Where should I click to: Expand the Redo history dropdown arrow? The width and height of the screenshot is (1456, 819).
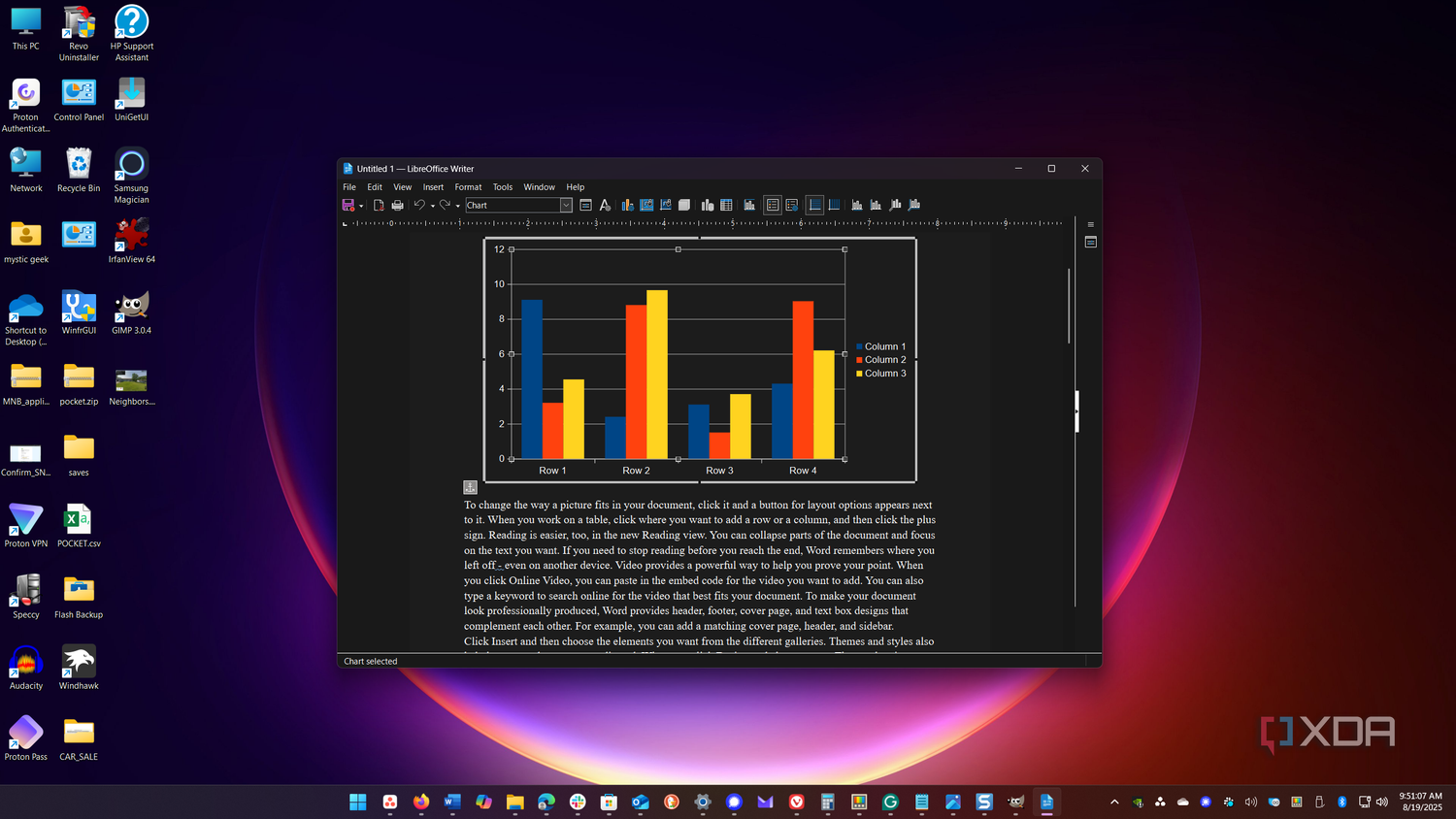tap(457, 206)
